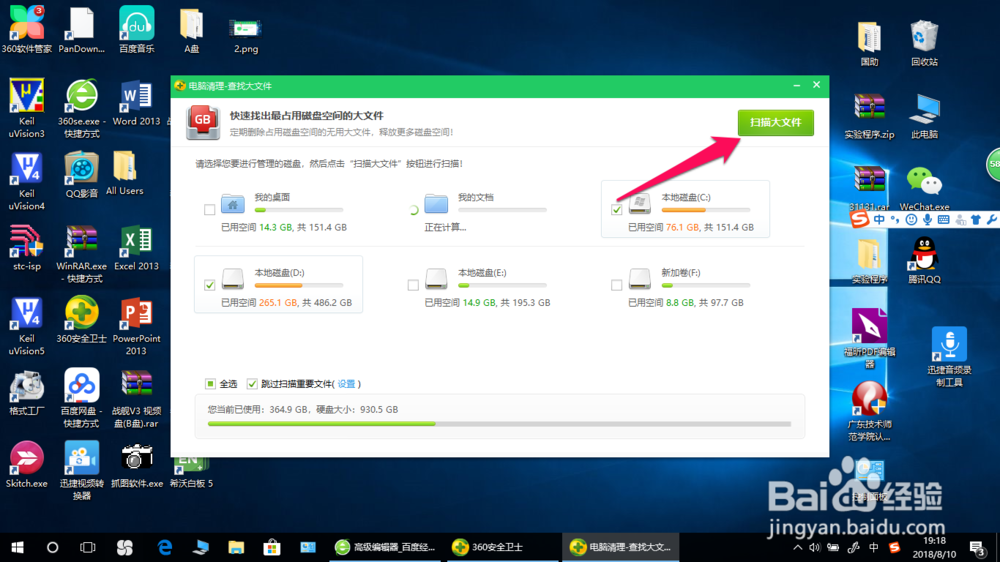Open PowerPoint 2013 desktop shortcut
Screen dimensions: 1000x562
point(136,327)
